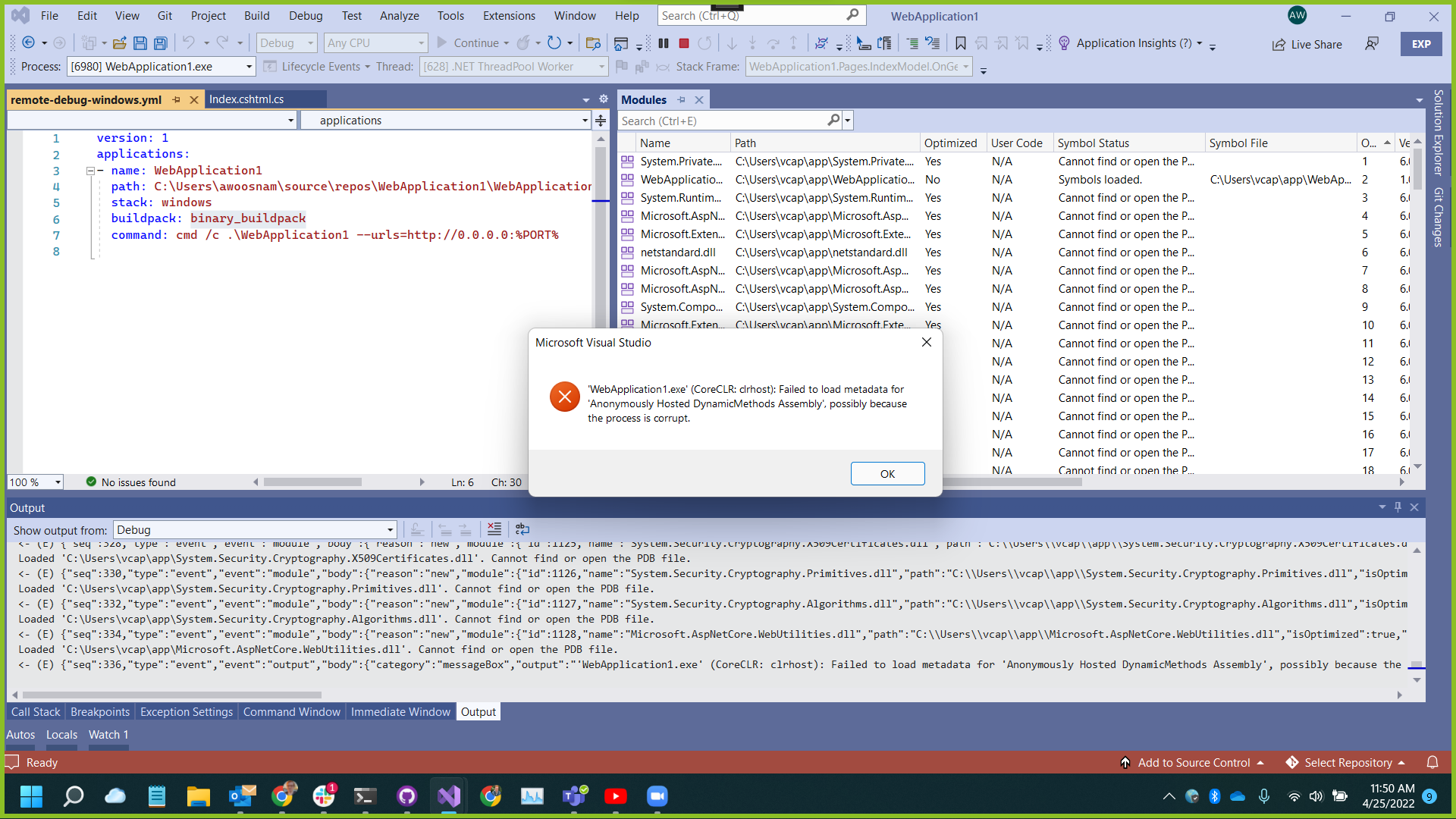Image resolution: width=1456 pixels, height=819 pixels.
Task: Click Select Repository in the status bar
Action: click(1351, 762)
